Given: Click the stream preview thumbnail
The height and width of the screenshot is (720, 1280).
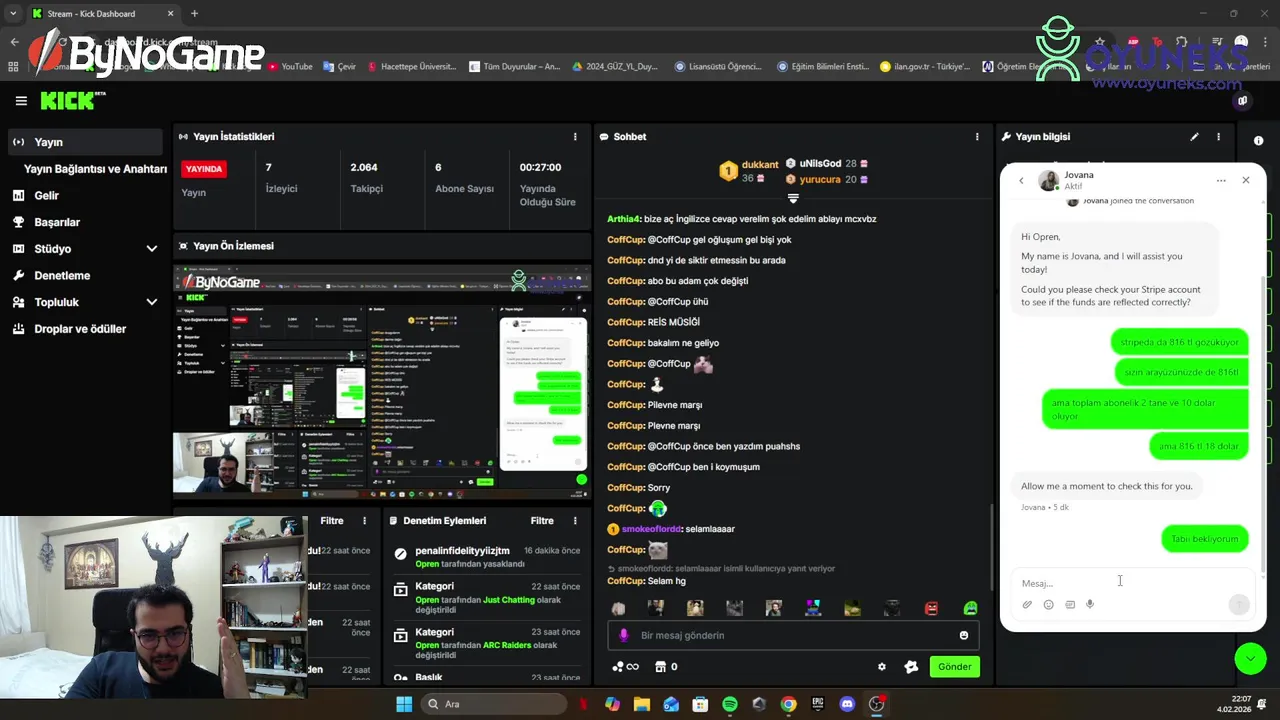Looking at the screenshot, I should click(382, 382).
